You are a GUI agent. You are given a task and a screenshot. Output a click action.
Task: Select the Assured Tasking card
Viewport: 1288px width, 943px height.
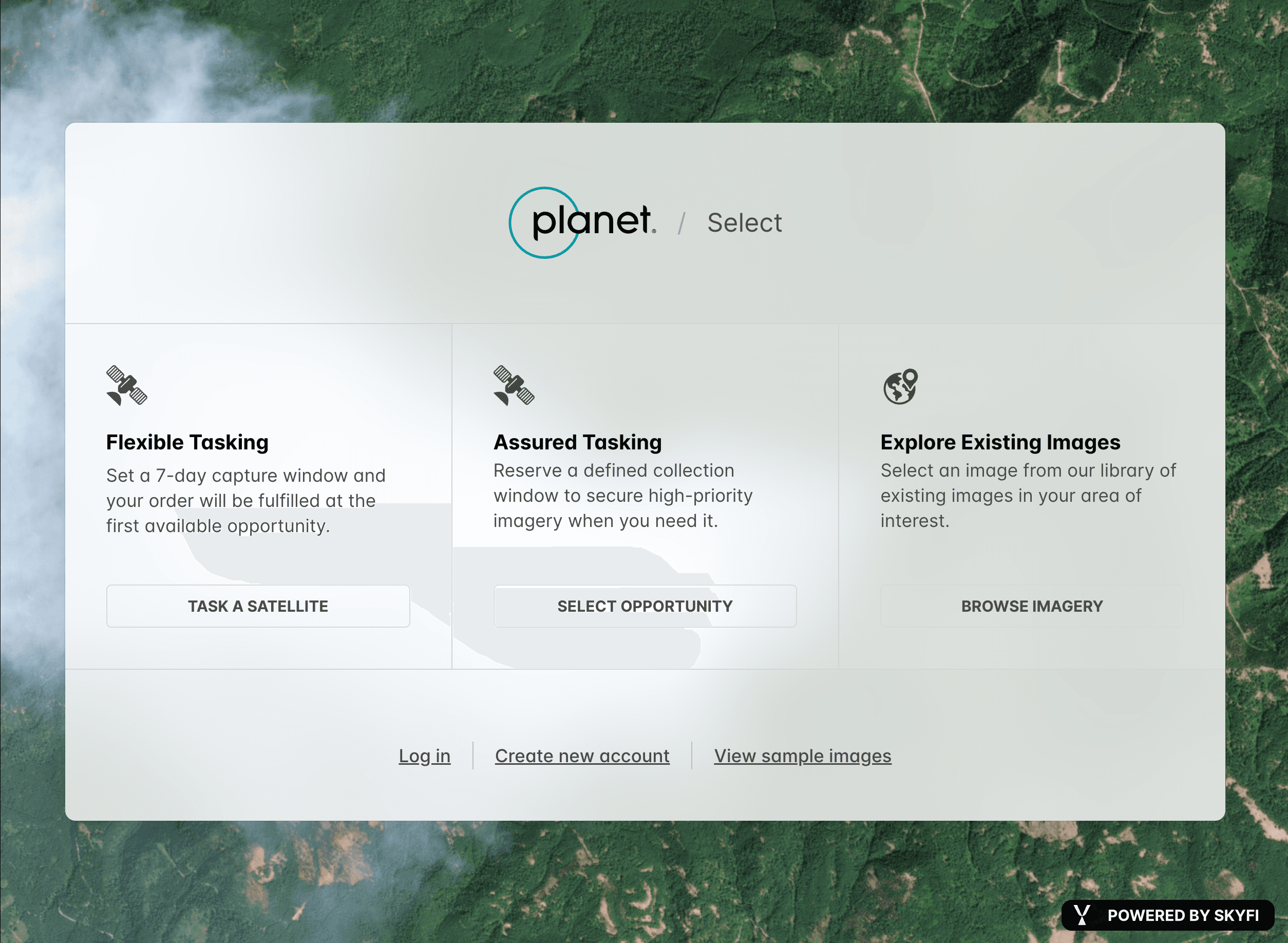pos(645,497)
